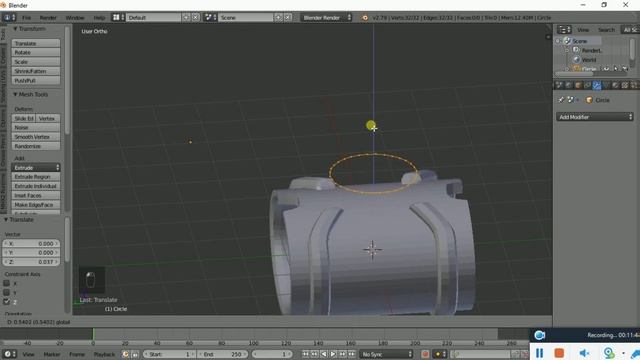Image resolution: width=640 pixels, height=360 pixels.
Task: Open the timeline Marker menu
Action: [52, 354]
